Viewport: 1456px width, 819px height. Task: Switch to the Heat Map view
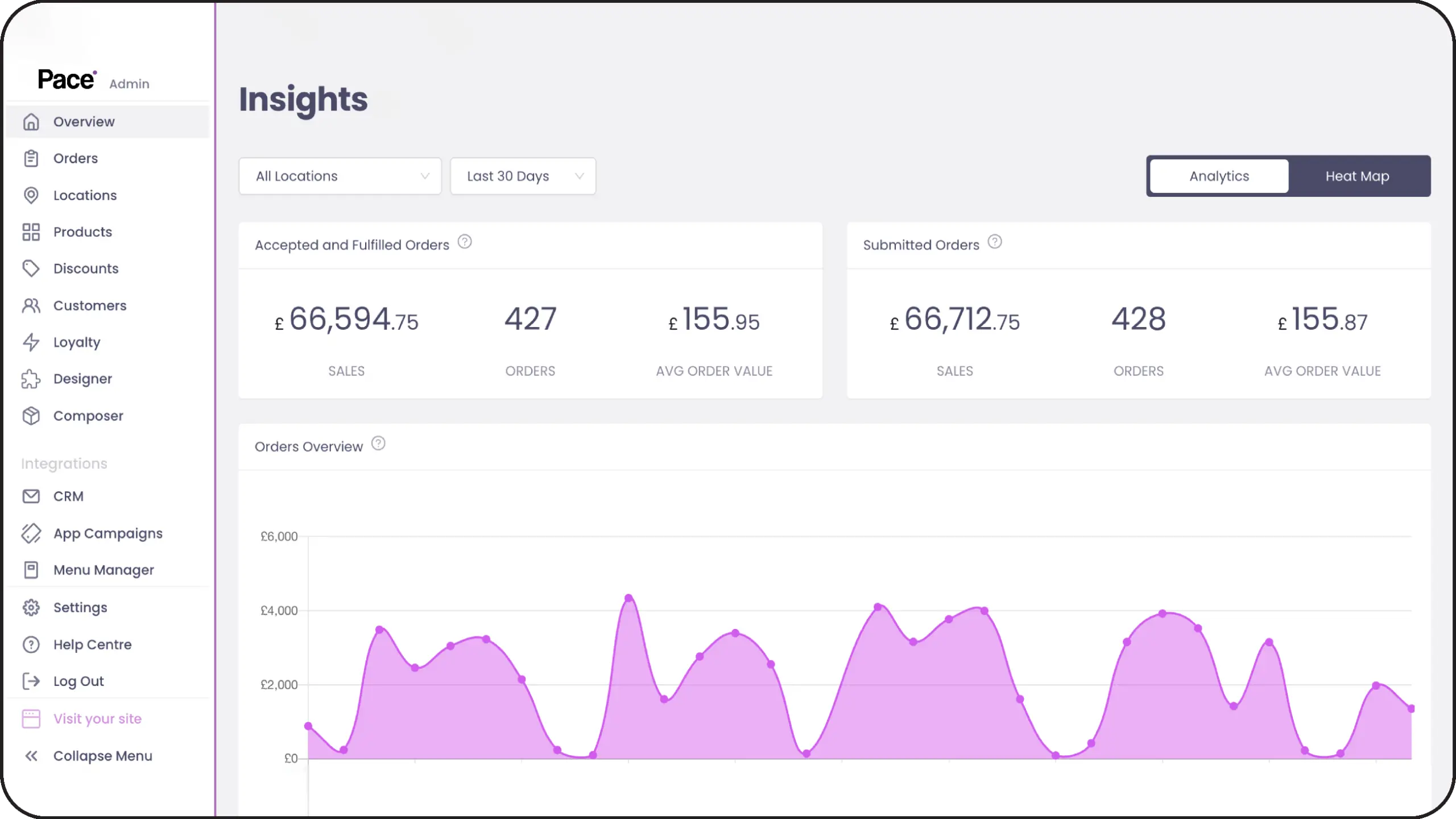click(1358, 176)
